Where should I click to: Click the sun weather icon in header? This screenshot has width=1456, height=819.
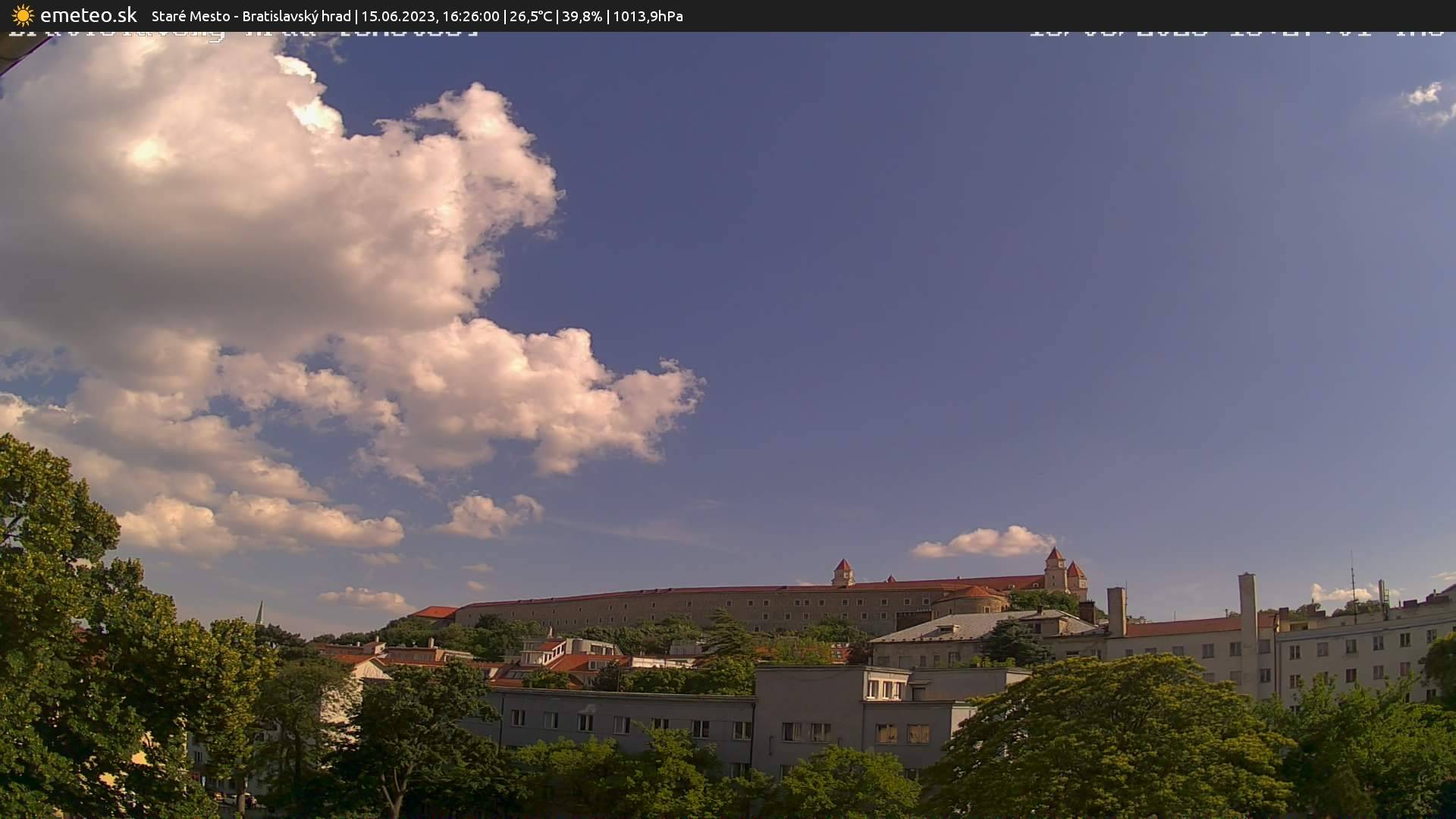[22, 15]
